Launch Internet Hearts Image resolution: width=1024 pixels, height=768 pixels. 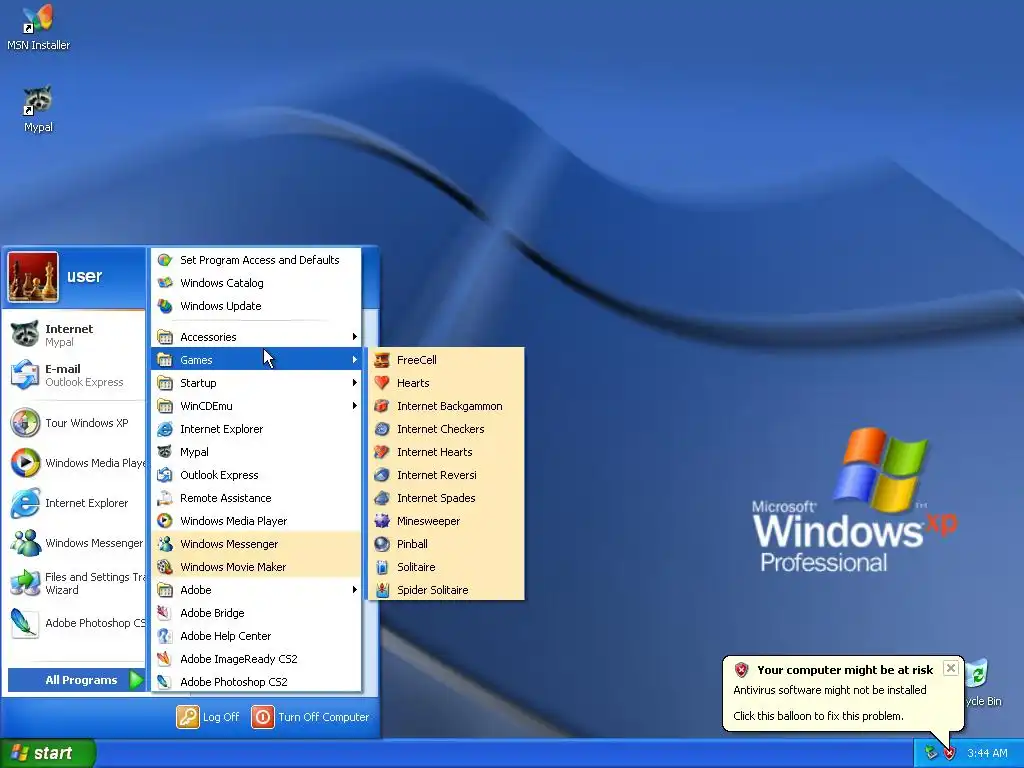click(x=446, y=452)
